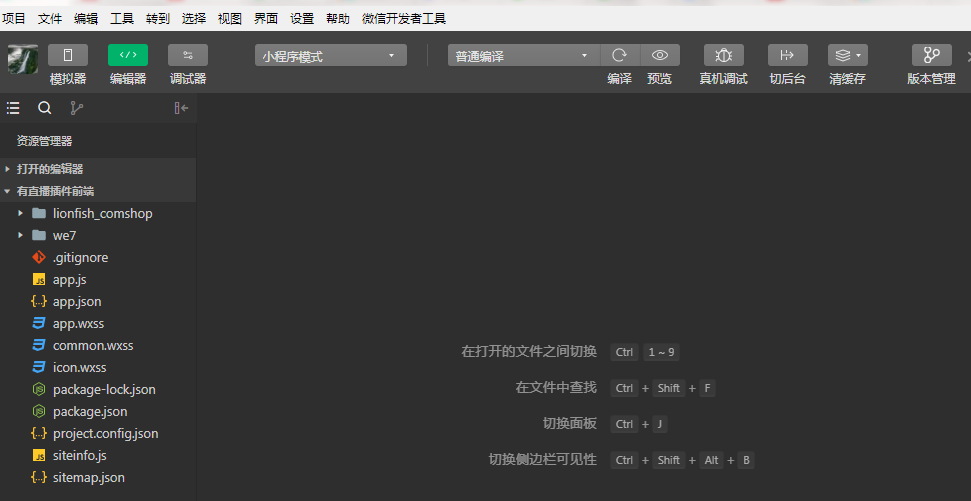Open the 转到 menu
This screenshot has height=501, width=971.
point(158,19)
